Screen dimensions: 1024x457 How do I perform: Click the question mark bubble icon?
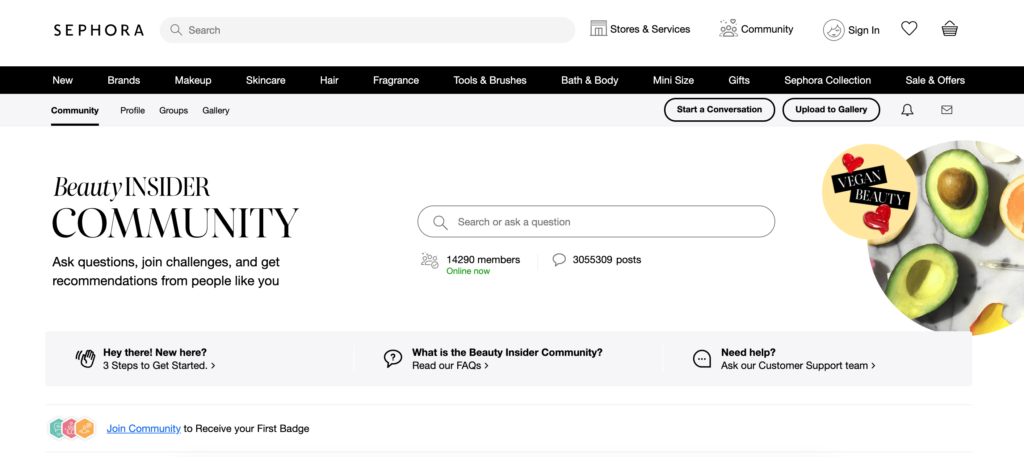[x=392, y=358]
